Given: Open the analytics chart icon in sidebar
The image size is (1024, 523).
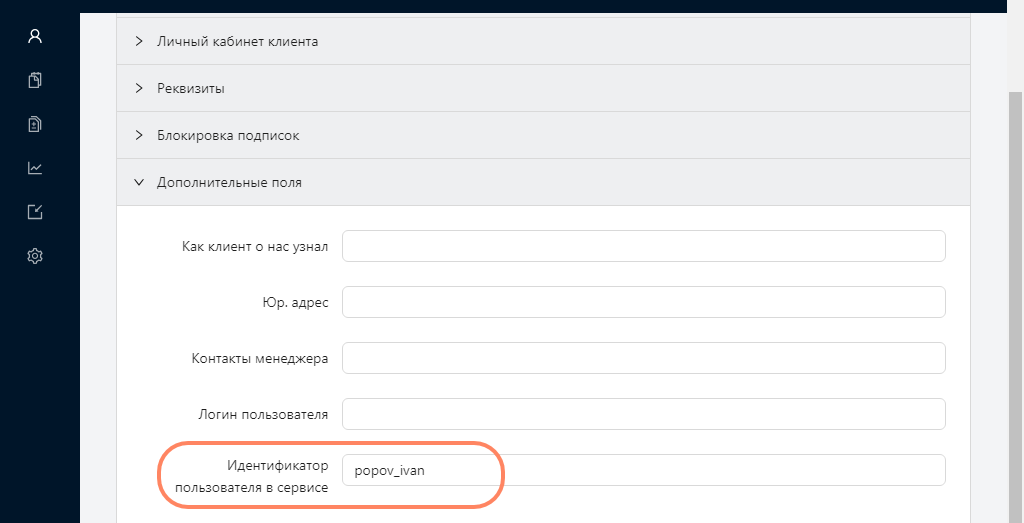Looking at the screenshot, I should click(x=35, y=168).
